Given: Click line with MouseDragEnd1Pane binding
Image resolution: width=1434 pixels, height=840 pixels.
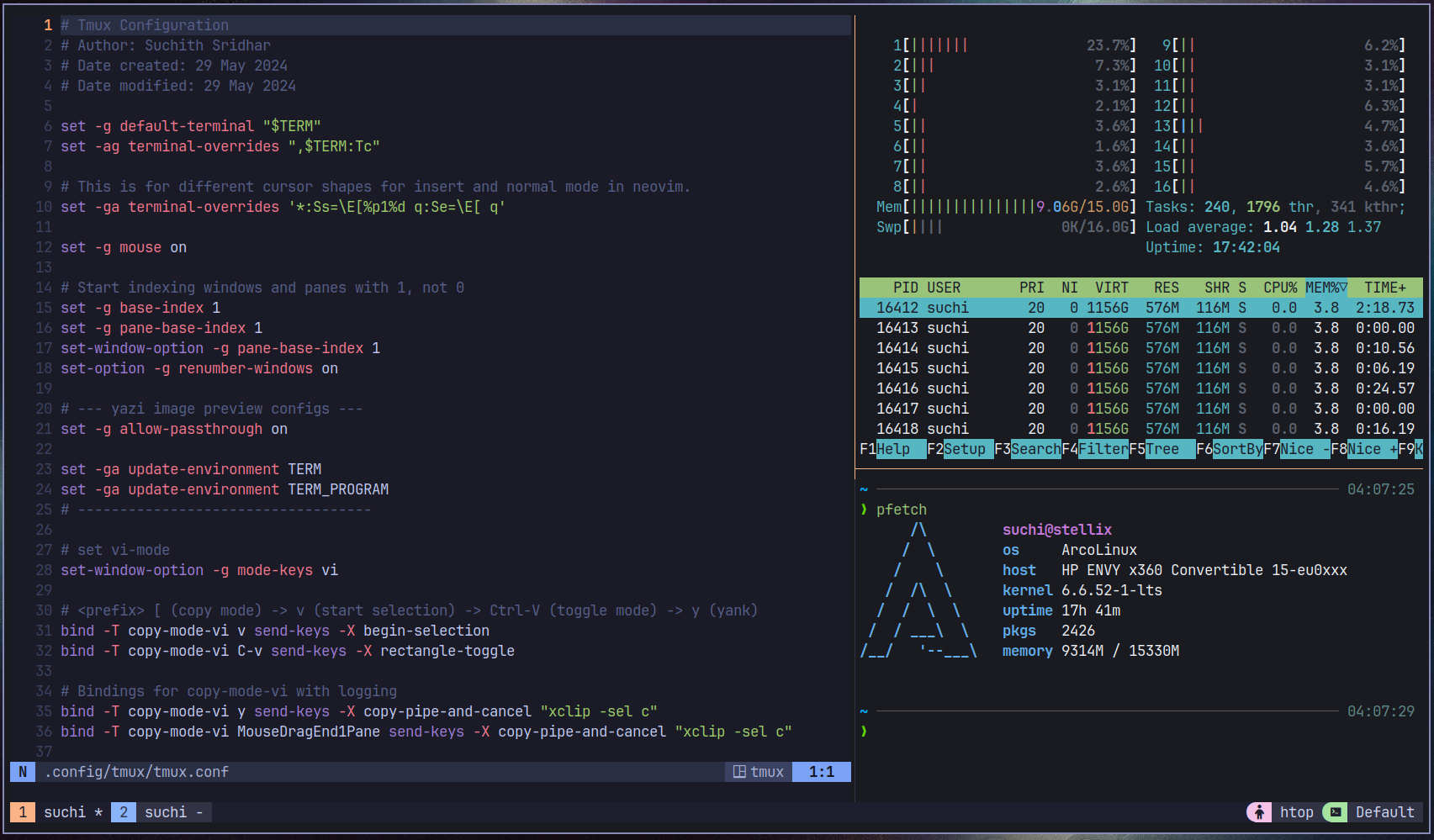Looking at the screenshot, I should click(426, 732).
